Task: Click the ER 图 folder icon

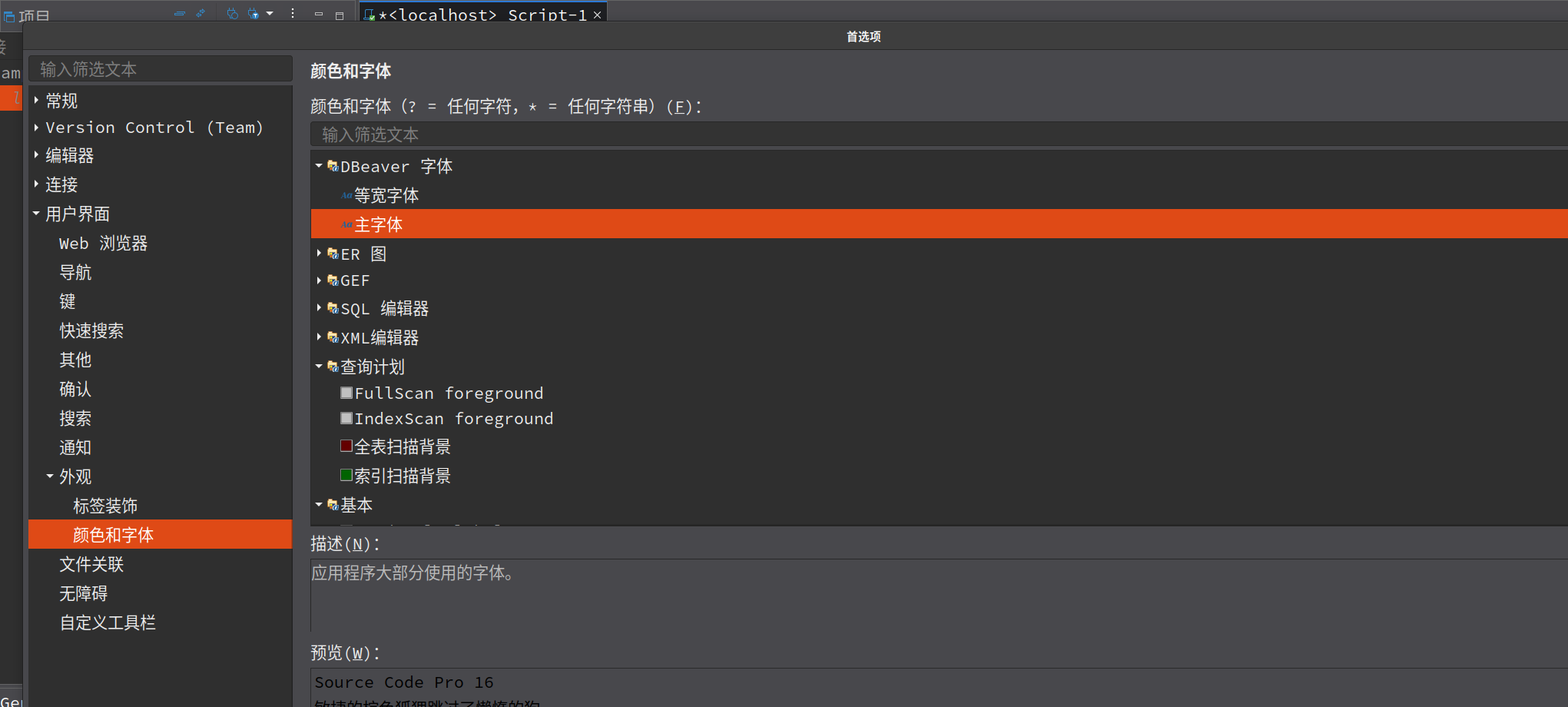Action: pos(332,253)
